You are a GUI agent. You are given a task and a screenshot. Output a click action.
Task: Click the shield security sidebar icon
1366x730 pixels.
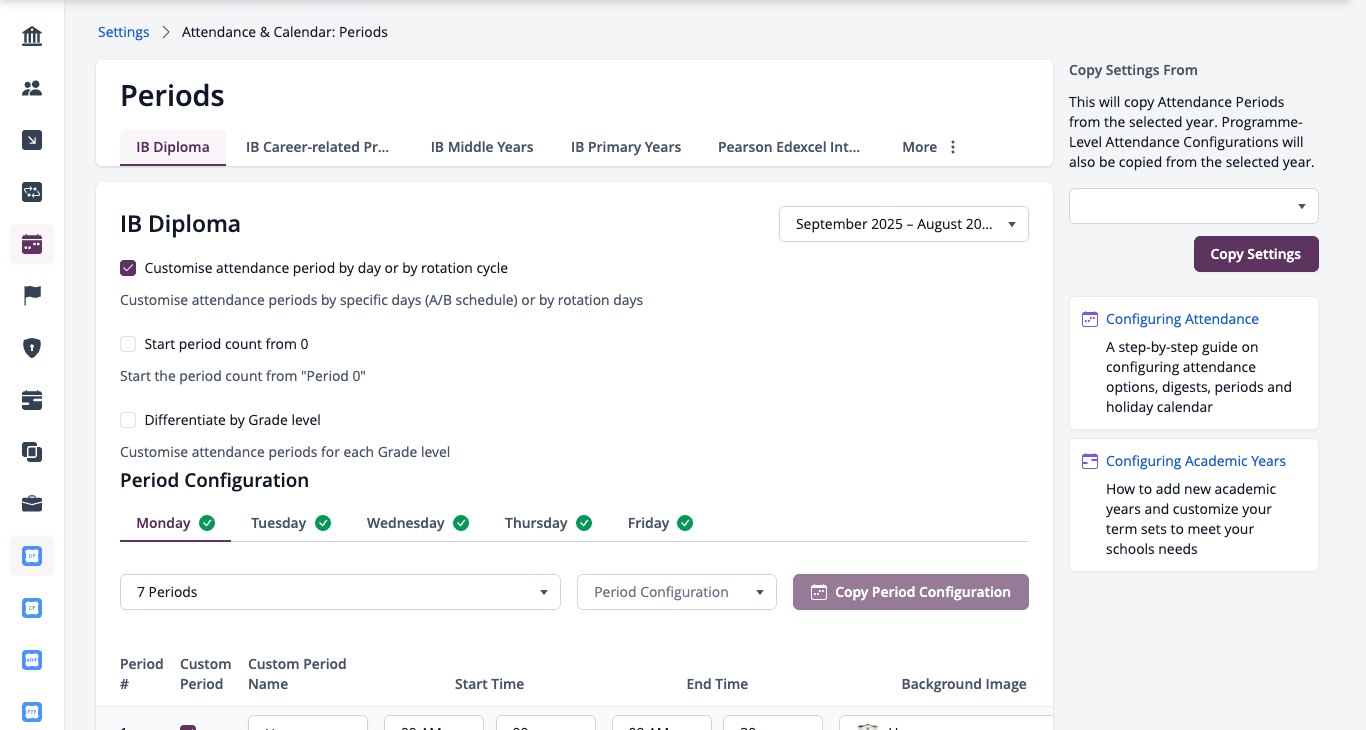tap(32, 348)
